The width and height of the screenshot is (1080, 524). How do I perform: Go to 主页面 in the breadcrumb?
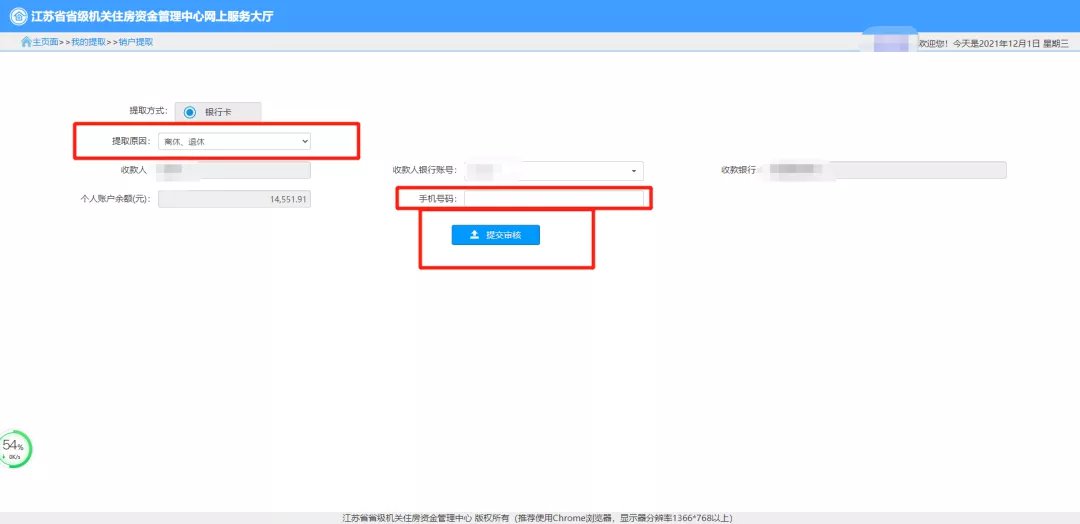pos(46,42)
